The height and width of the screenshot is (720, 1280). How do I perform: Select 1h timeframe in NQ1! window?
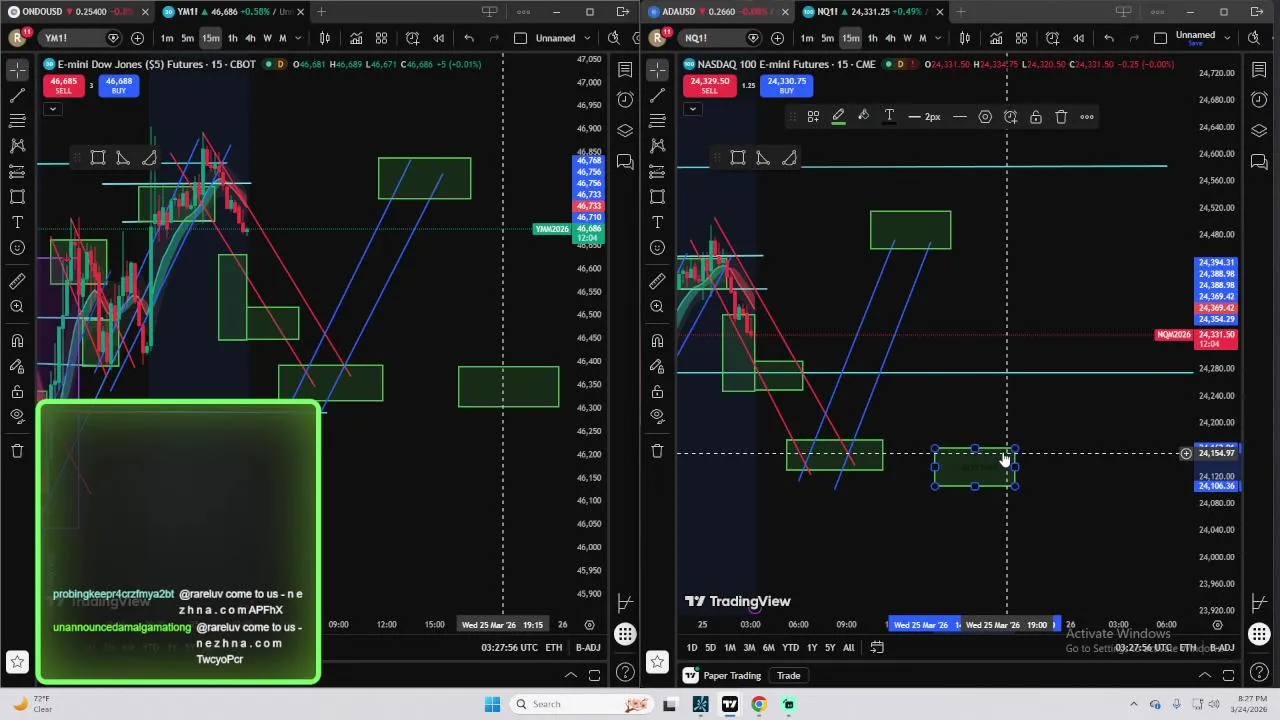tap(872, 38)
